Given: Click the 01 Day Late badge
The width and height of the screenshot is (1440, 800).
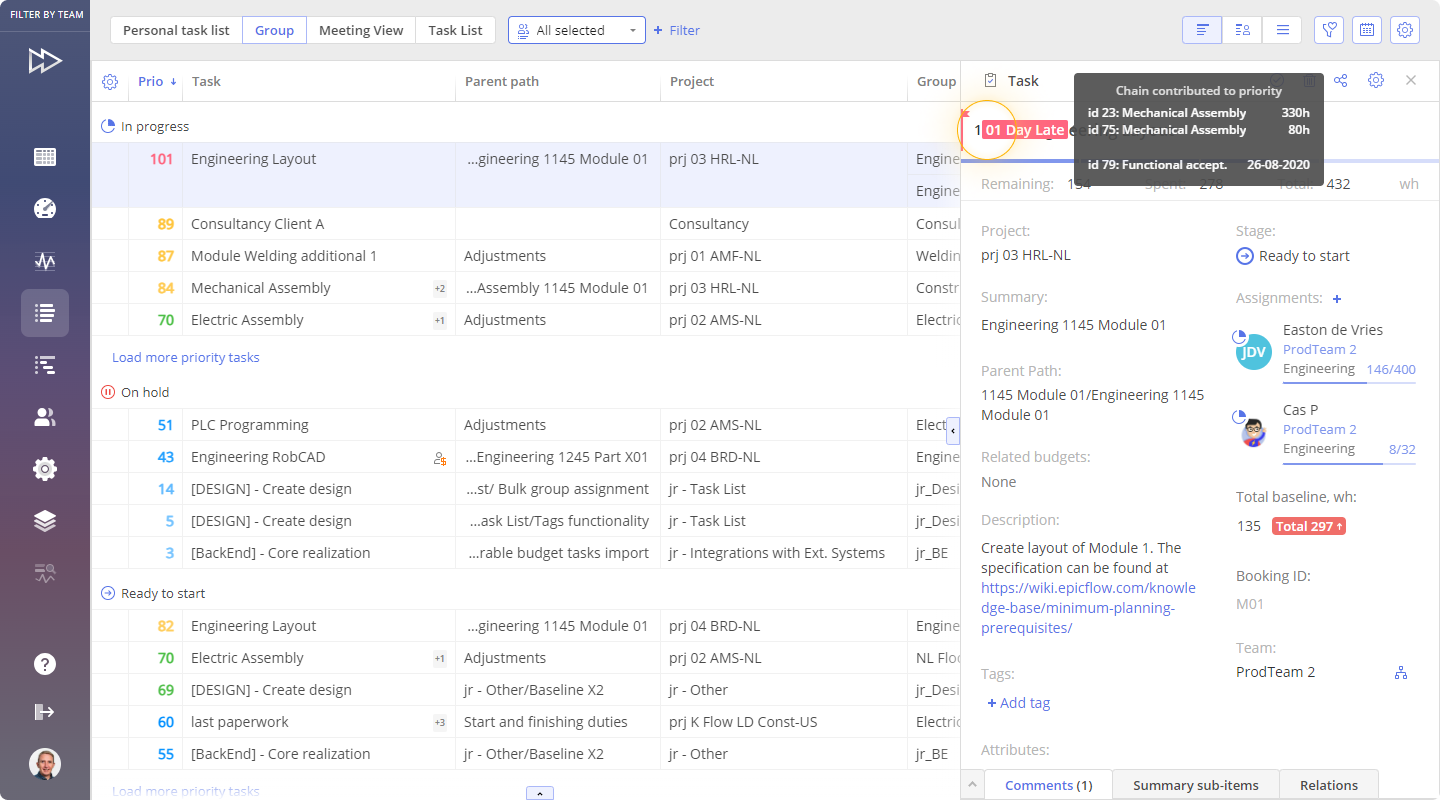Looking at the screenshot, I should point(1024,130).
